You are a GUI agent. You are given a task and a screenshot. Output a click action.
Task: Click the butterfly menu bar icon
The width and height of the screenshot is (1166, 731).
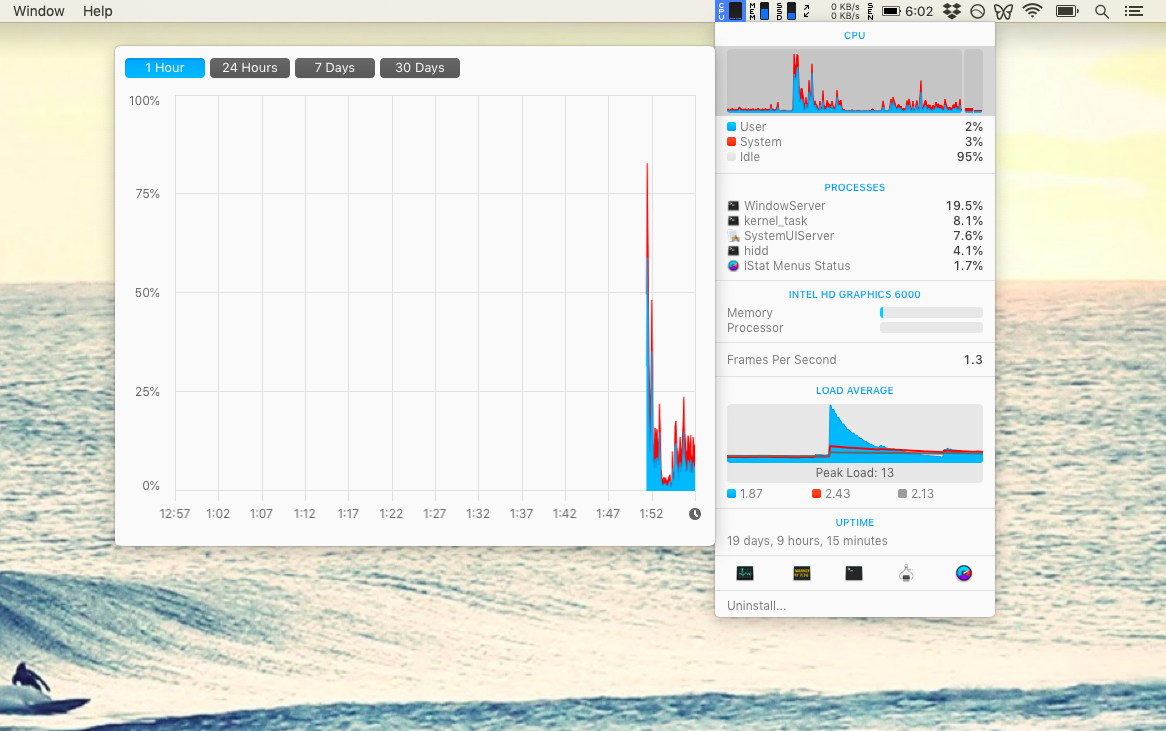tap(1003, 11)
